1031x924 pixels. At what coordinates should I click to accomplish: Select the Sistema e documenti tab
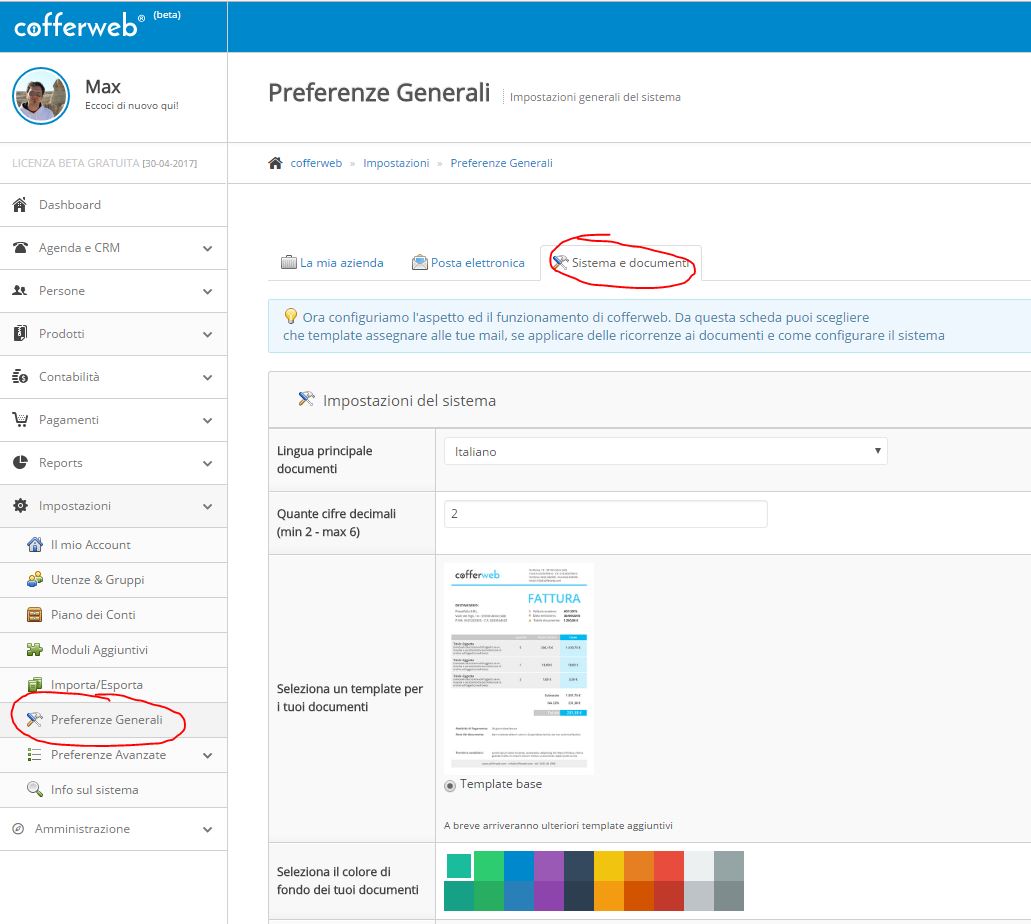coord(621,262)
